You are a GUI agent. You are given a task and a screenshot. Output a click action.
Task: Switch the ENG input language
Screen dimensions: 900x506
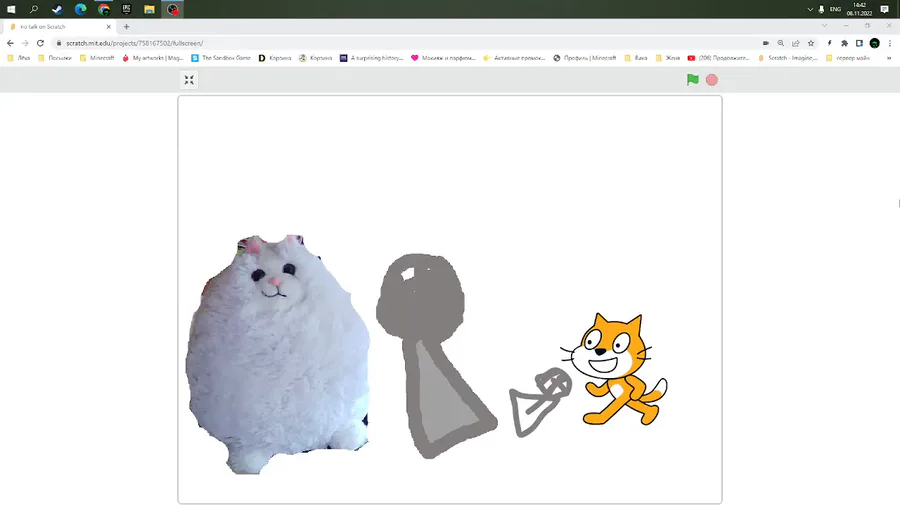835,9
